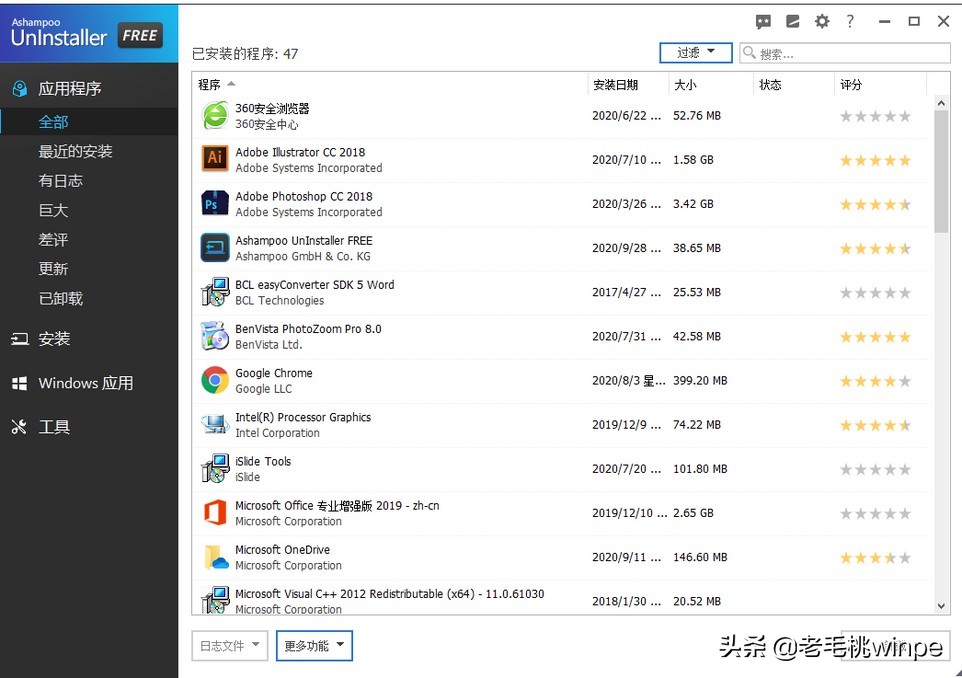962x678 pixels.
Task: Select 最近的安装 in sidebar
Action: (75, 151)
